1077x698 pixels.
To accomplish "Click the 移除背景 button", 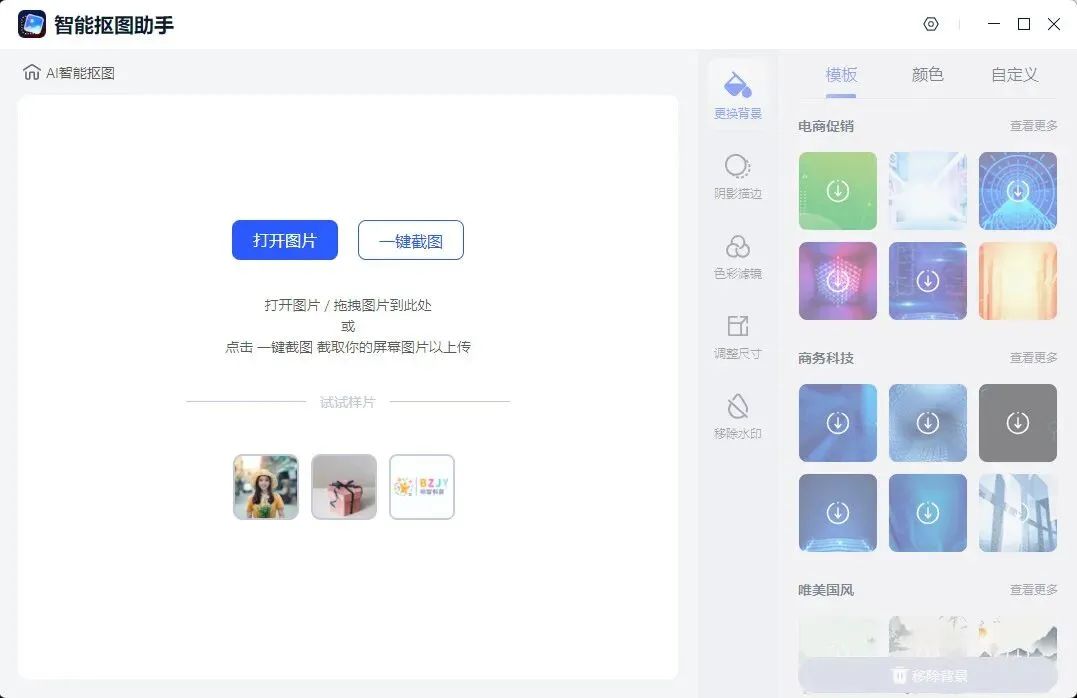I will coord(928,676).
